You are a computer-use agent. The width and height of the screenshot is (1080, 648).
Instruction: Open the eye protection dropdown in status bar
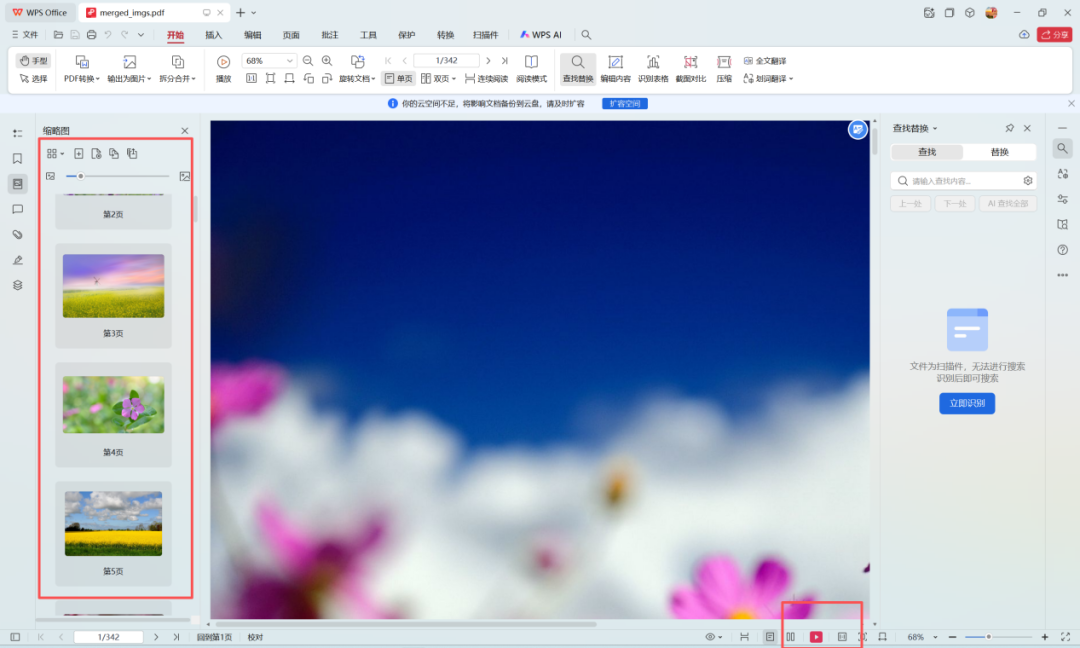pos(714,637)
